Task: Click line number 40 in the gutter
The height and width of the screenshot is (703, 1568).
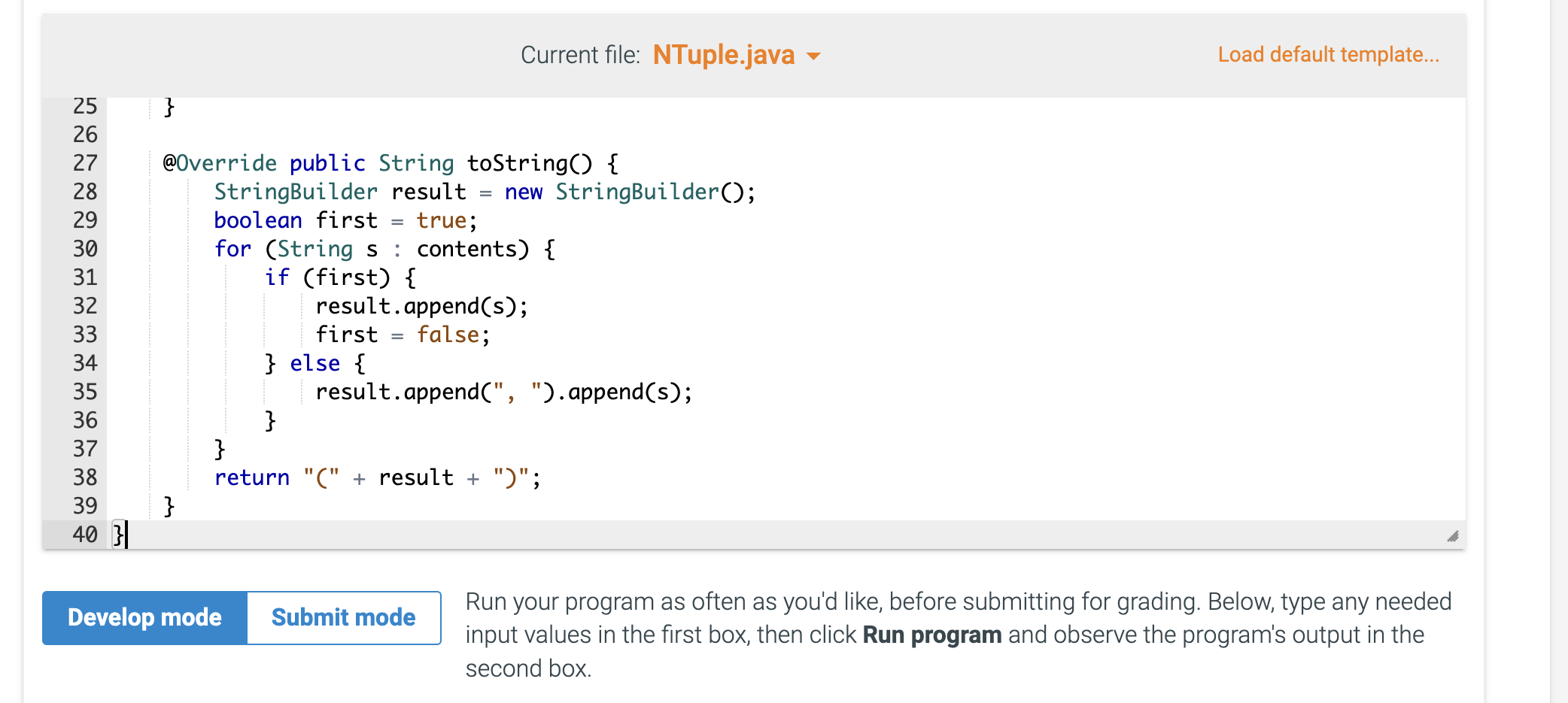Action: [85, 535]
